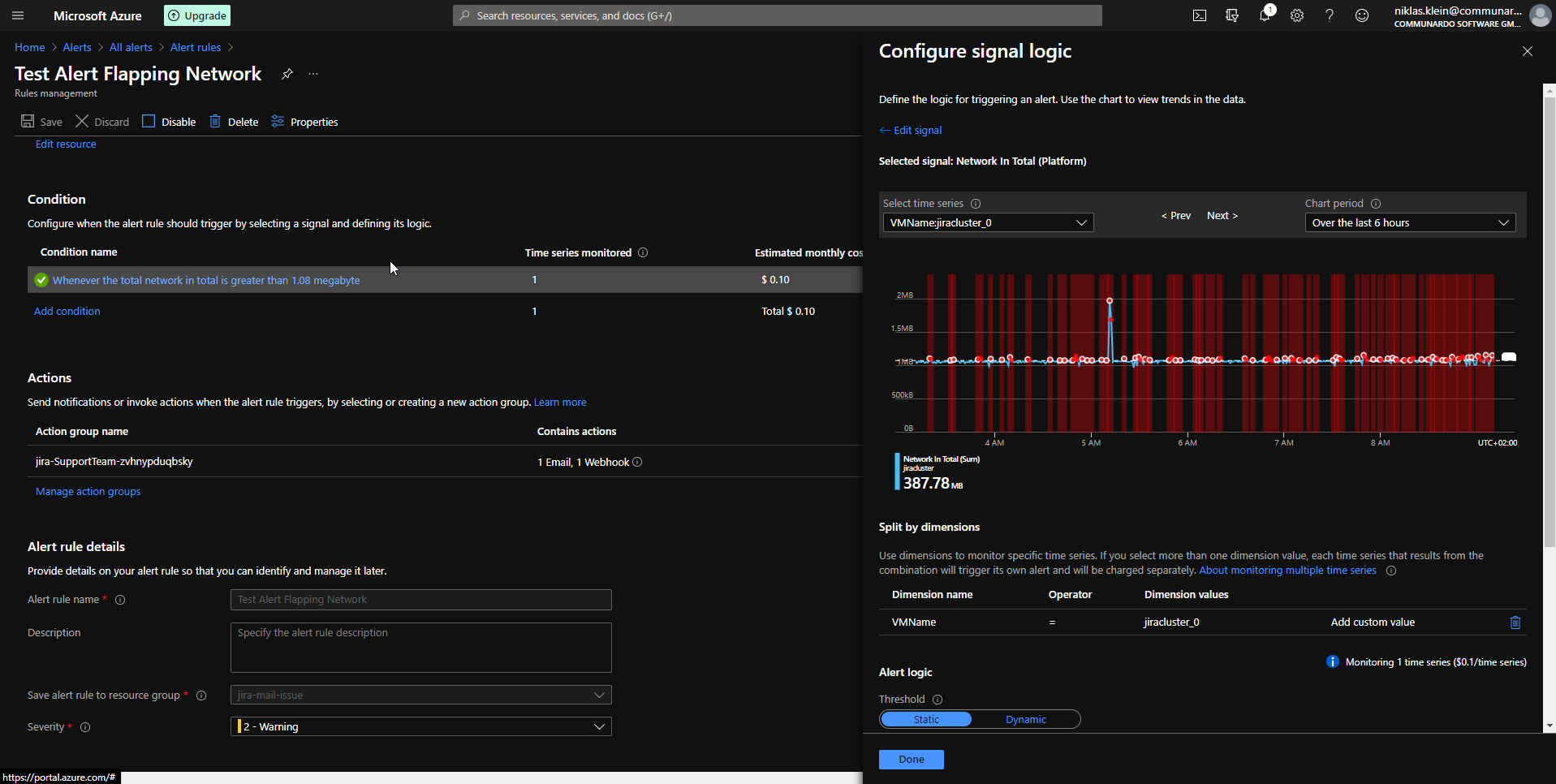Show info icon next to Chart period
Viewport: 1556px width, 784px height.
(x=1376, y=204)
